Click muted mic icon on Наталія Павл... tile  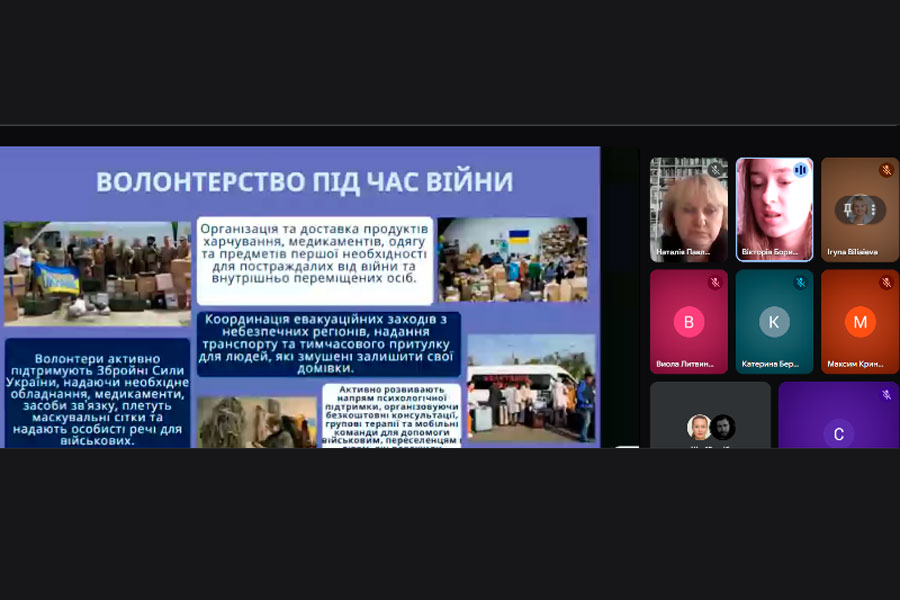pyautogui.click(x=715, y=170)
